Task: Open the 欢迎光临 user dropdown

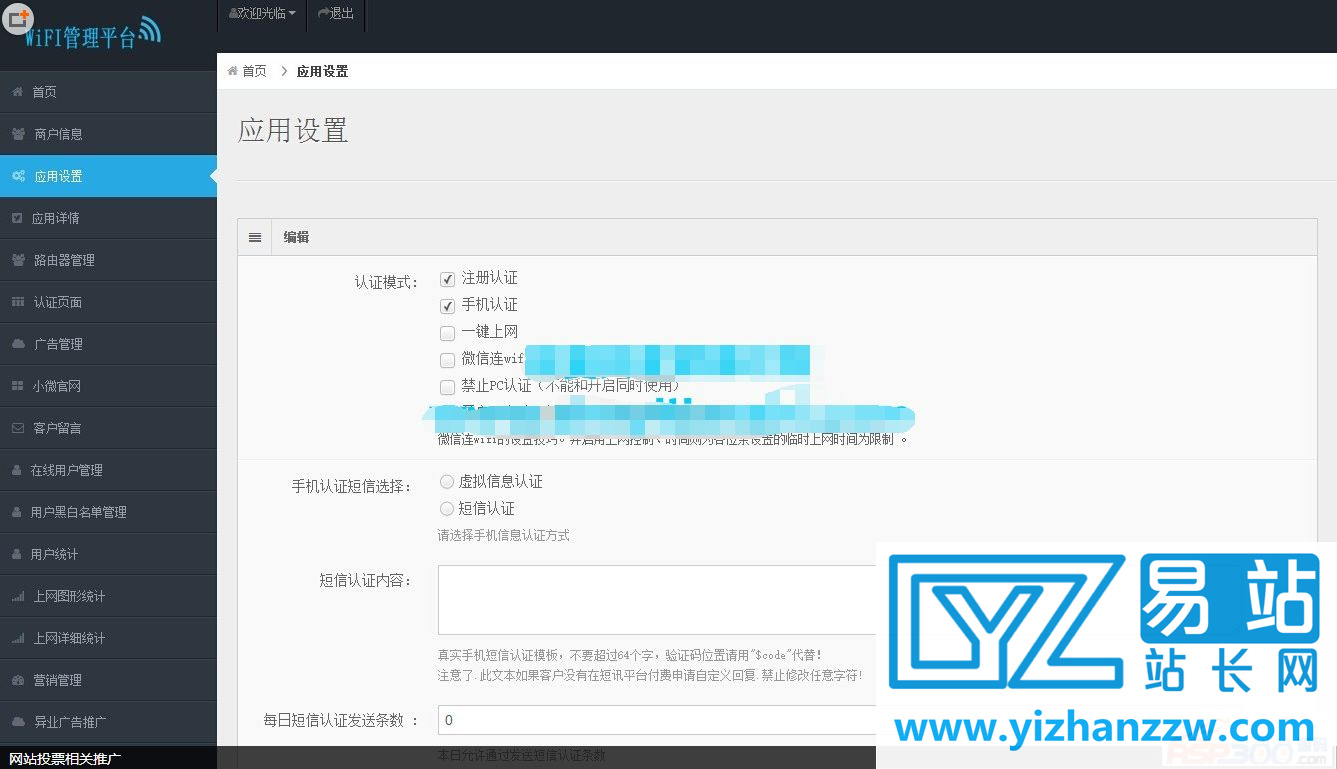Action: click(262, 13)
